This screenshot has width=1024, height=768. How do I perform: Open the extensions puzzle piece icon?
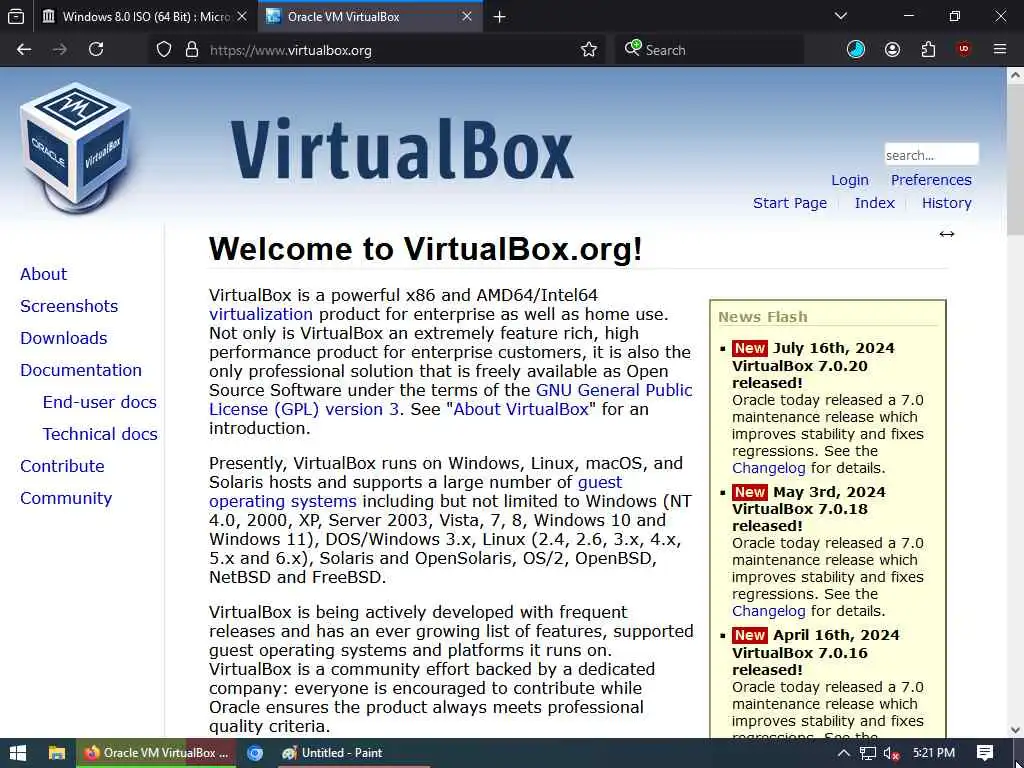[928, 50]
